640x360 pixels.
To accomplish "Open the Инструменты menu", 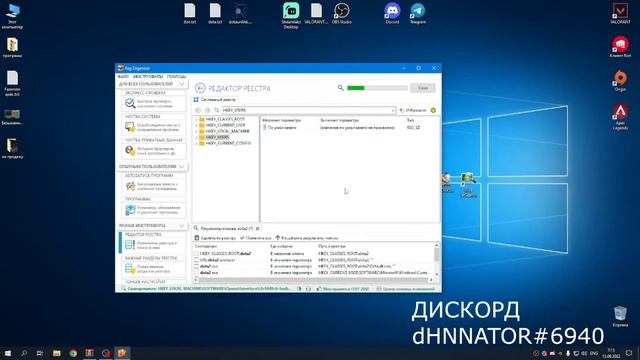I will [x=148, y=77].
